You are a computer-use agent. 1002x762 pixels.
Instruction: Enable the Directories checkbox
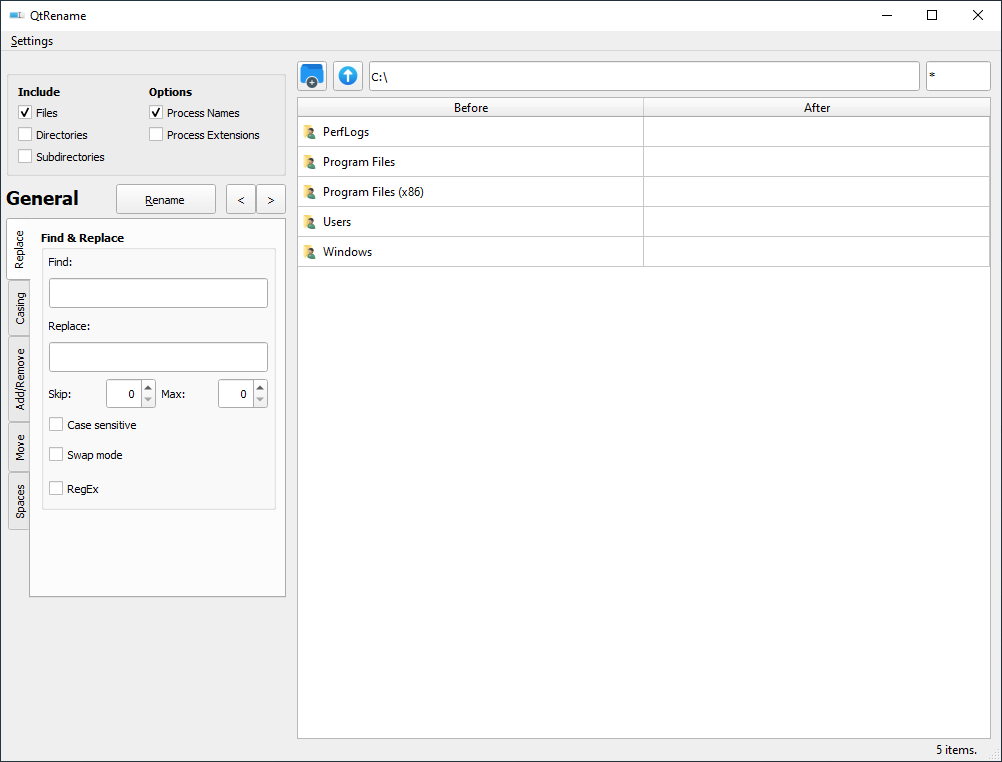click(25, 135)
